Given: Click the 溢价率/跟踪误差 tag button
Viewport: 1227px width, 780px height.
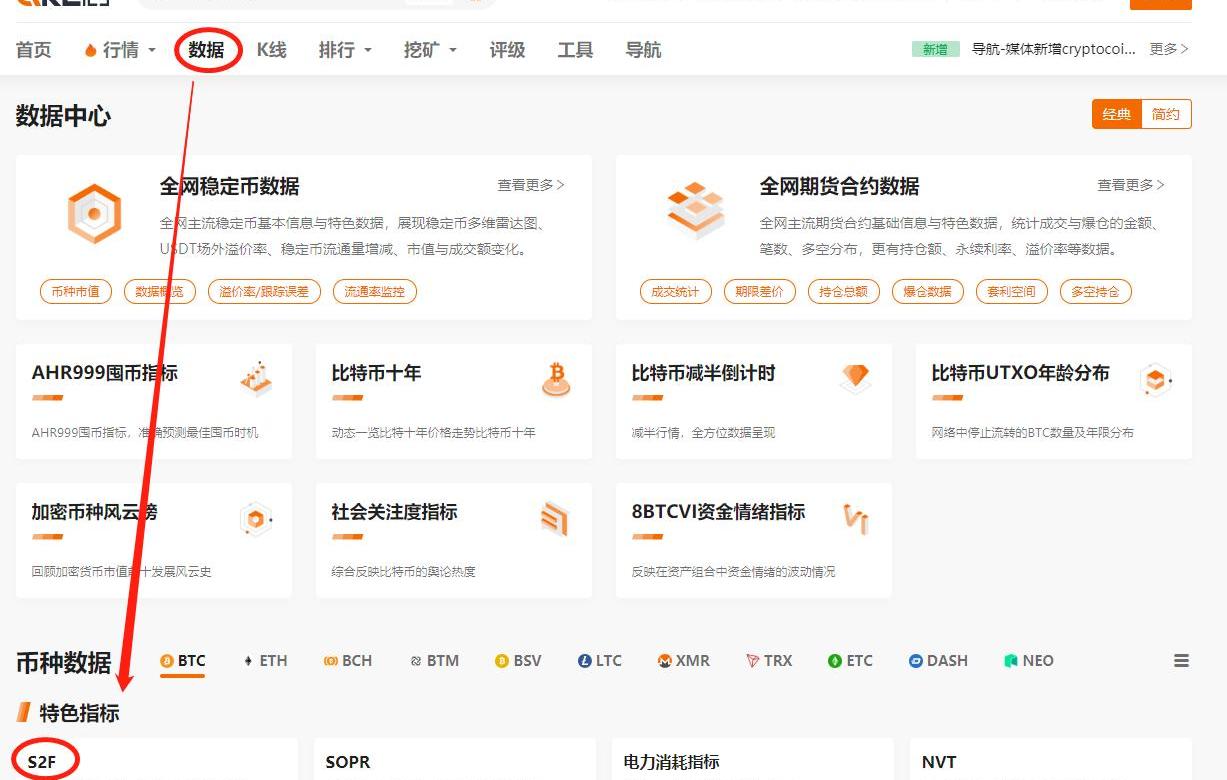Looking at the screenshot, I should coord(264,292).
